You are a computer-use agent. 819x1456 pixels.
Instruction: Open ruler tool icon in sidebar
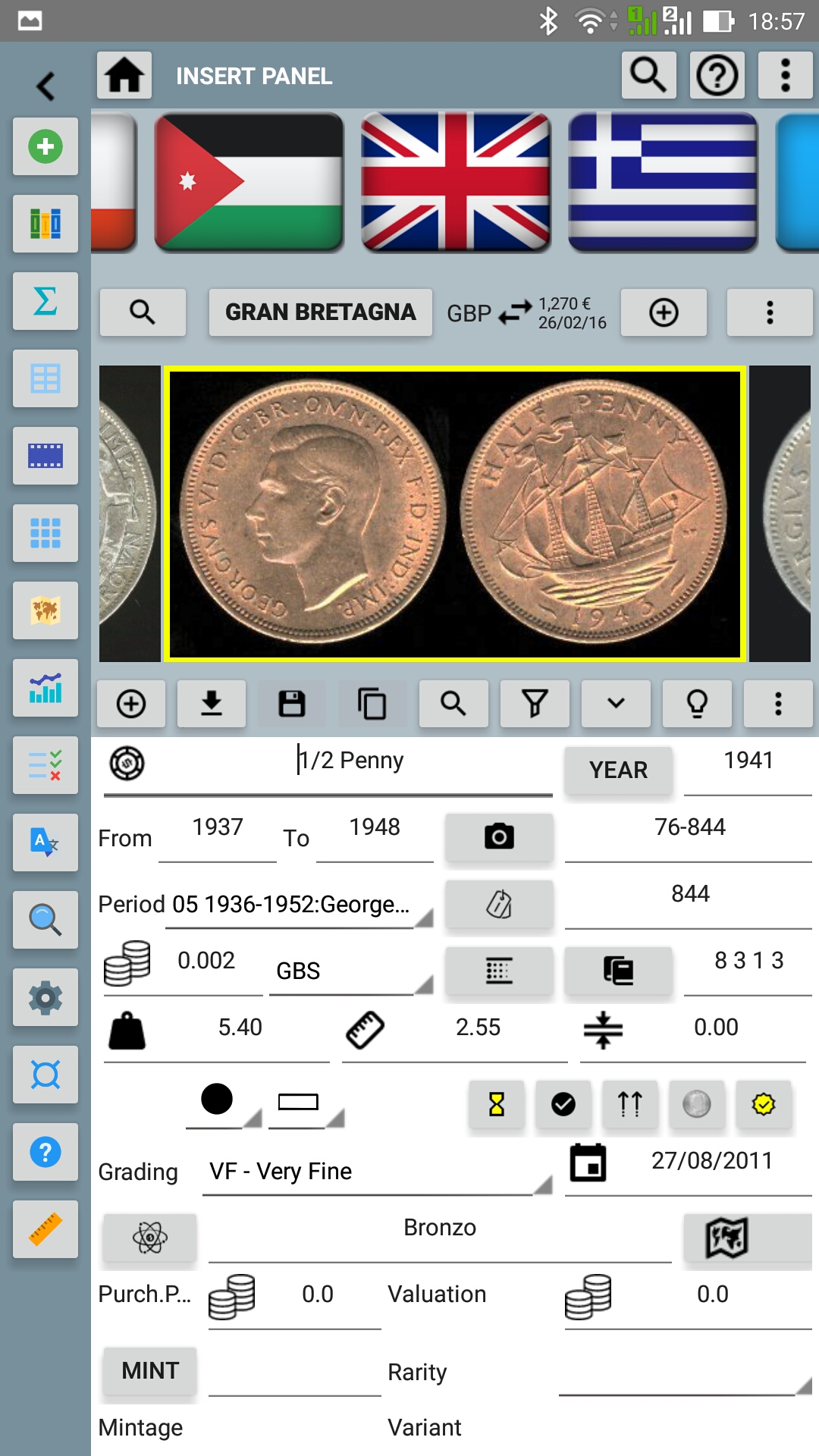tap(45, 1229)
